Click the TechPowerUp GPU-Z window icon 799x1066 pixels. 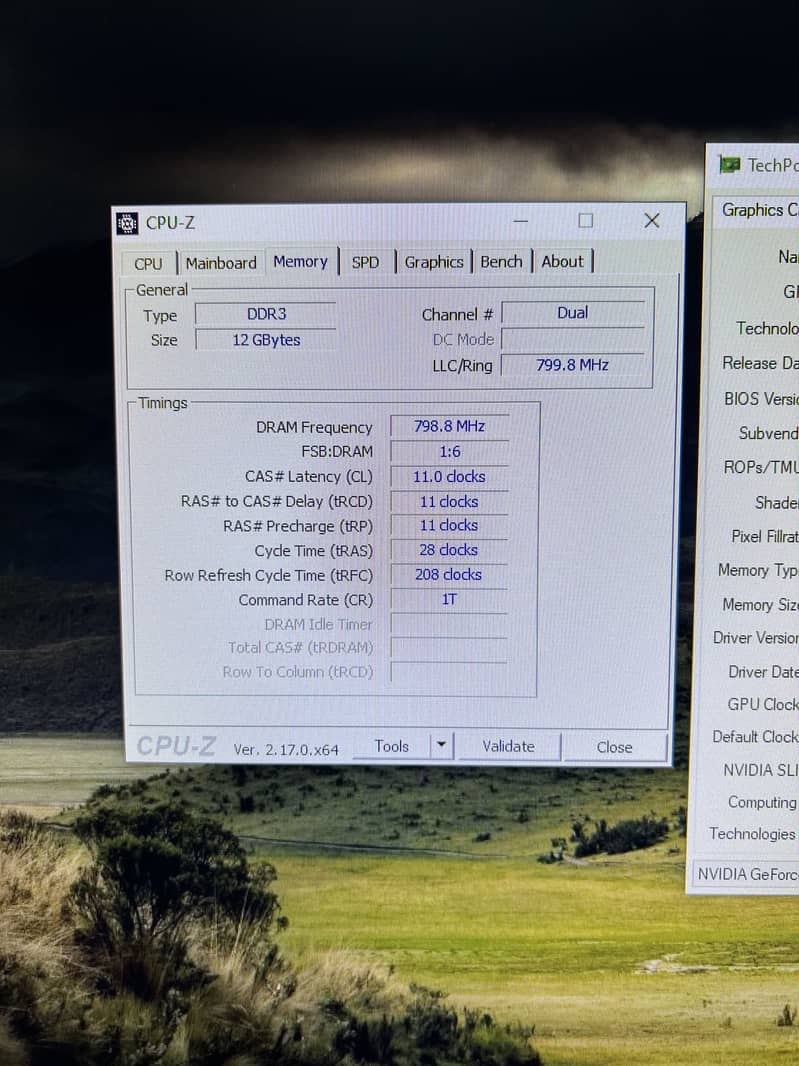tap(730, 165)
